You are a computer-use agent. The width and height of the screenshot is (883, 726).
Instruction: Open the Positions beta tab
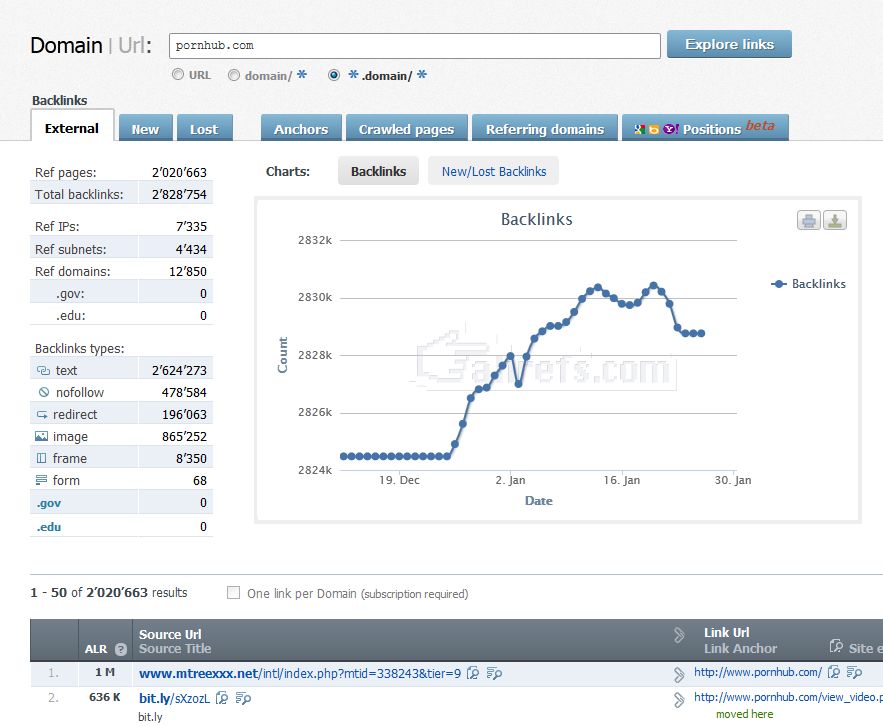tap(705, 128)
